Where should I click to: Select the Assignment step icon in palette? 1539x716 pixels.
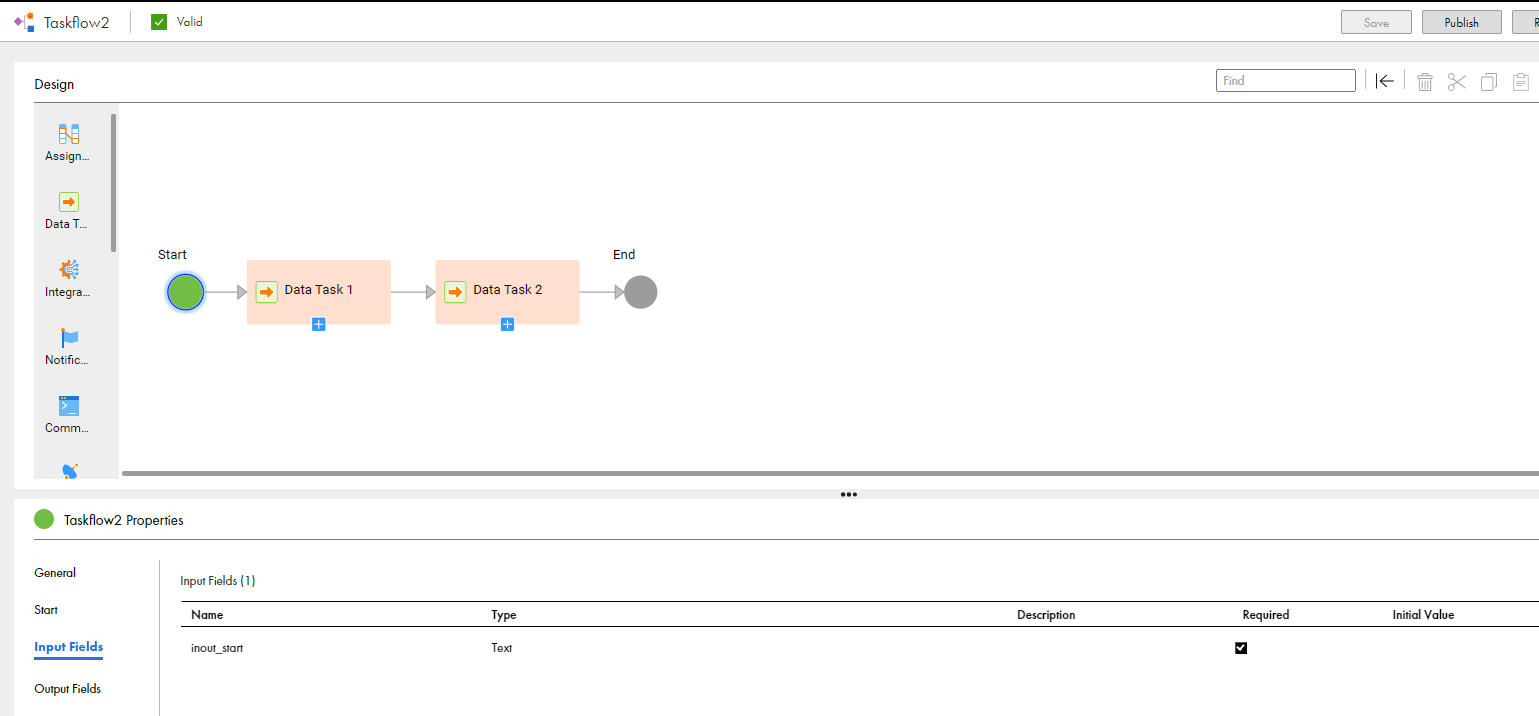click(69, 134)
